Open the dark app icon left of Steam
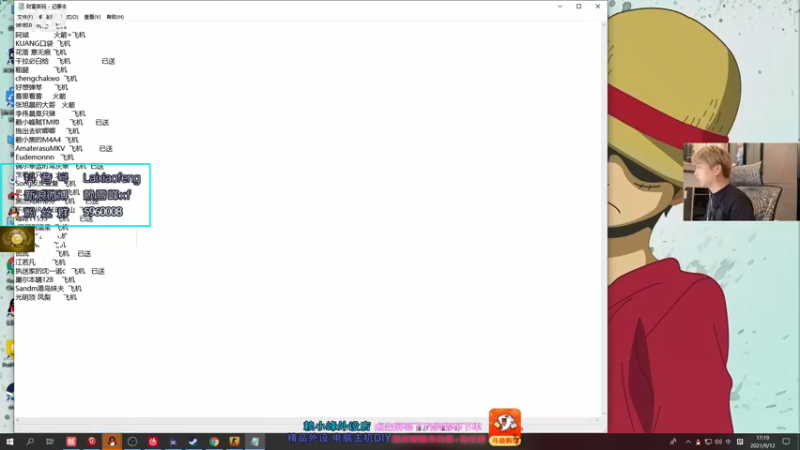This screenshot has width=800, height=450. 173,441
